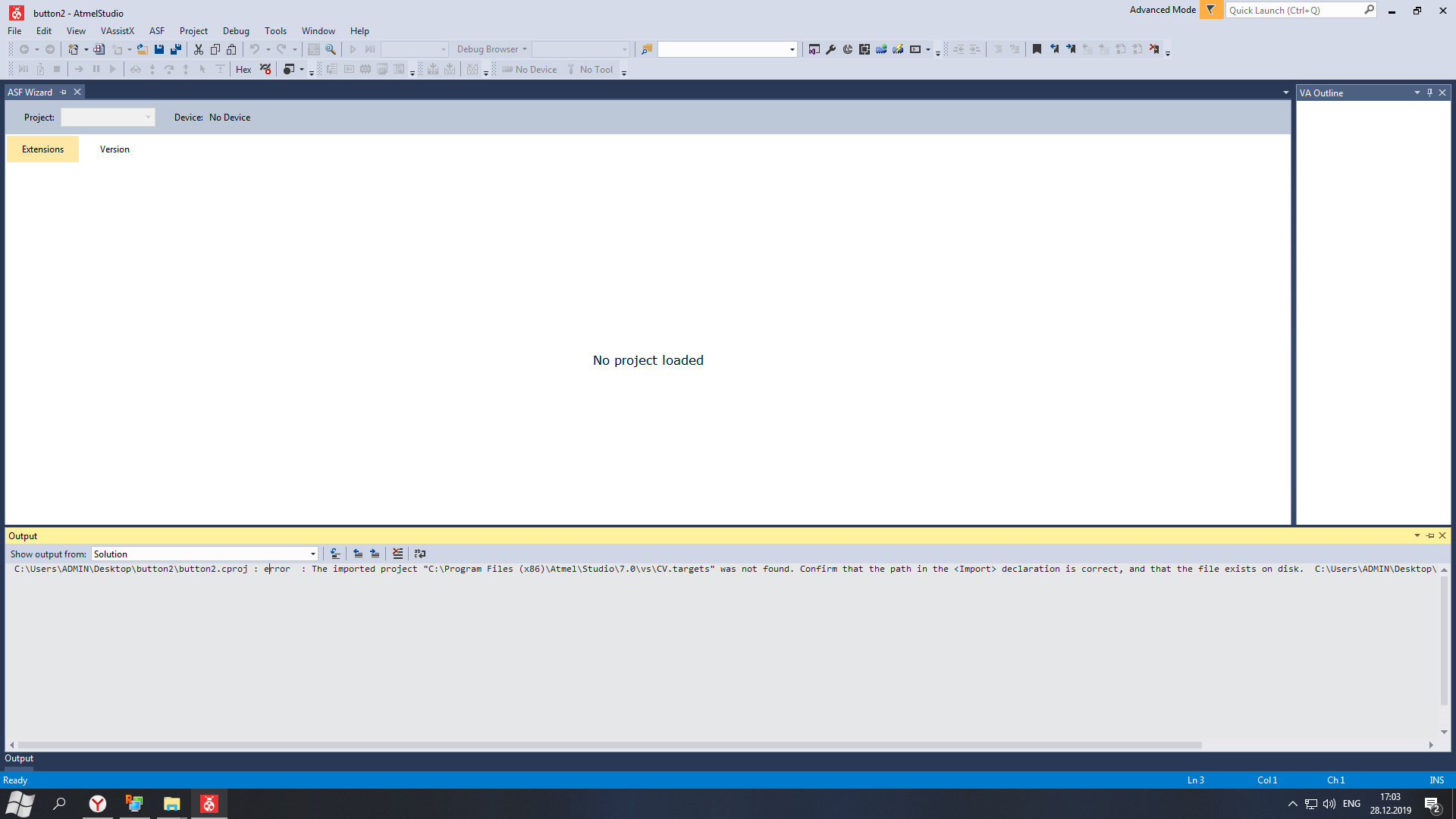
Task: Toggle word wrap in Output panel
Action: point(420,554)
